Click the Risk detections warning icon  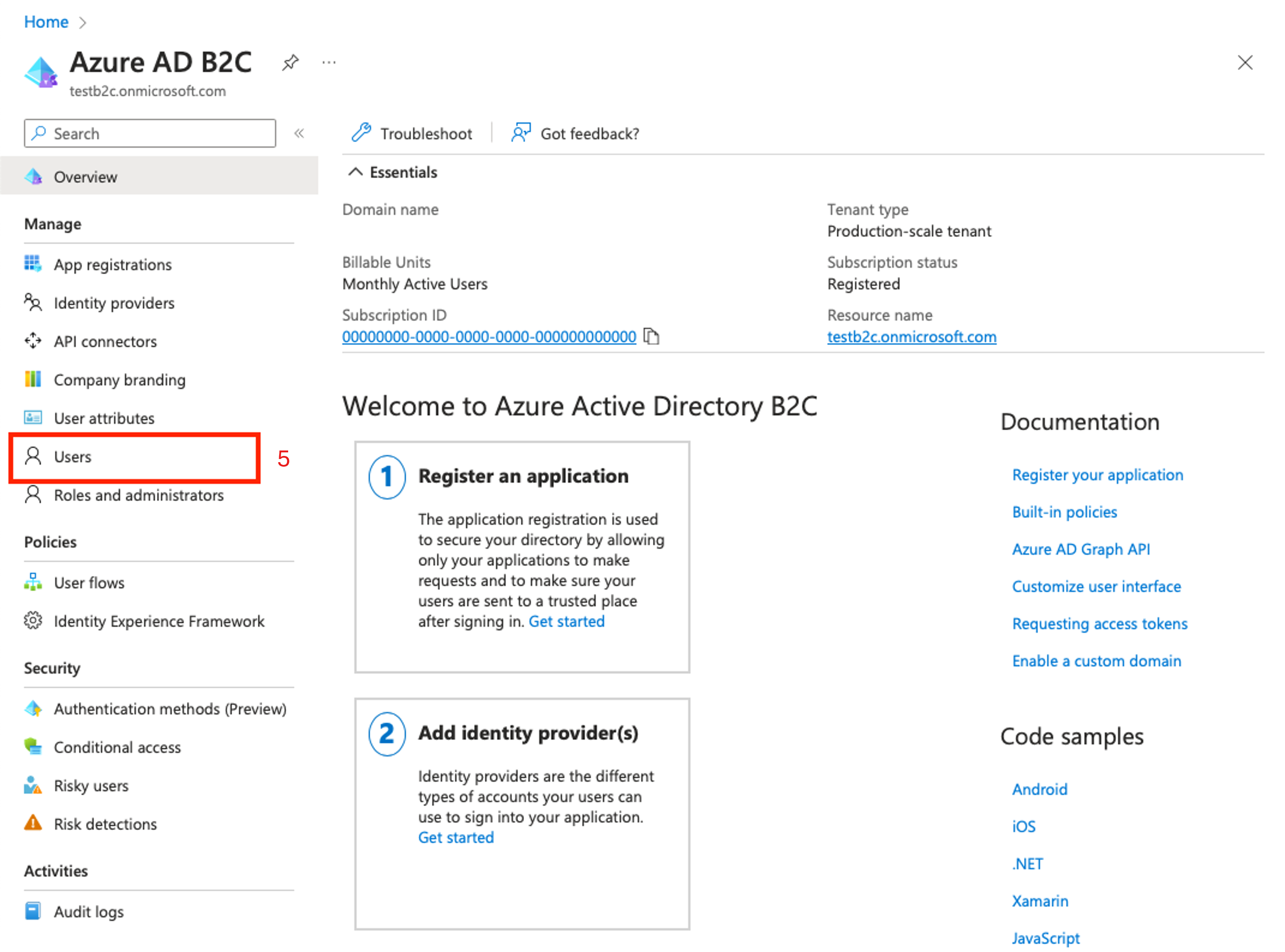point(33,823)
